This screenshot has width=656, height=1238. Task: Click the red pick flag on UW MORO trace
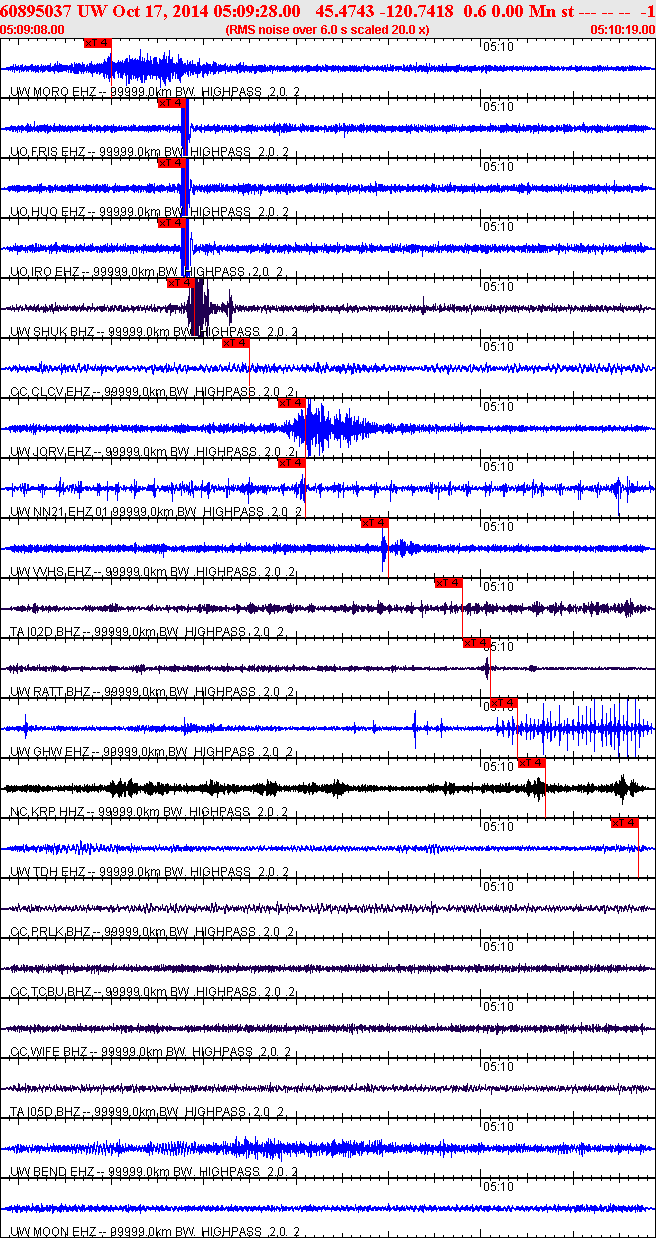tap(97, 43)
